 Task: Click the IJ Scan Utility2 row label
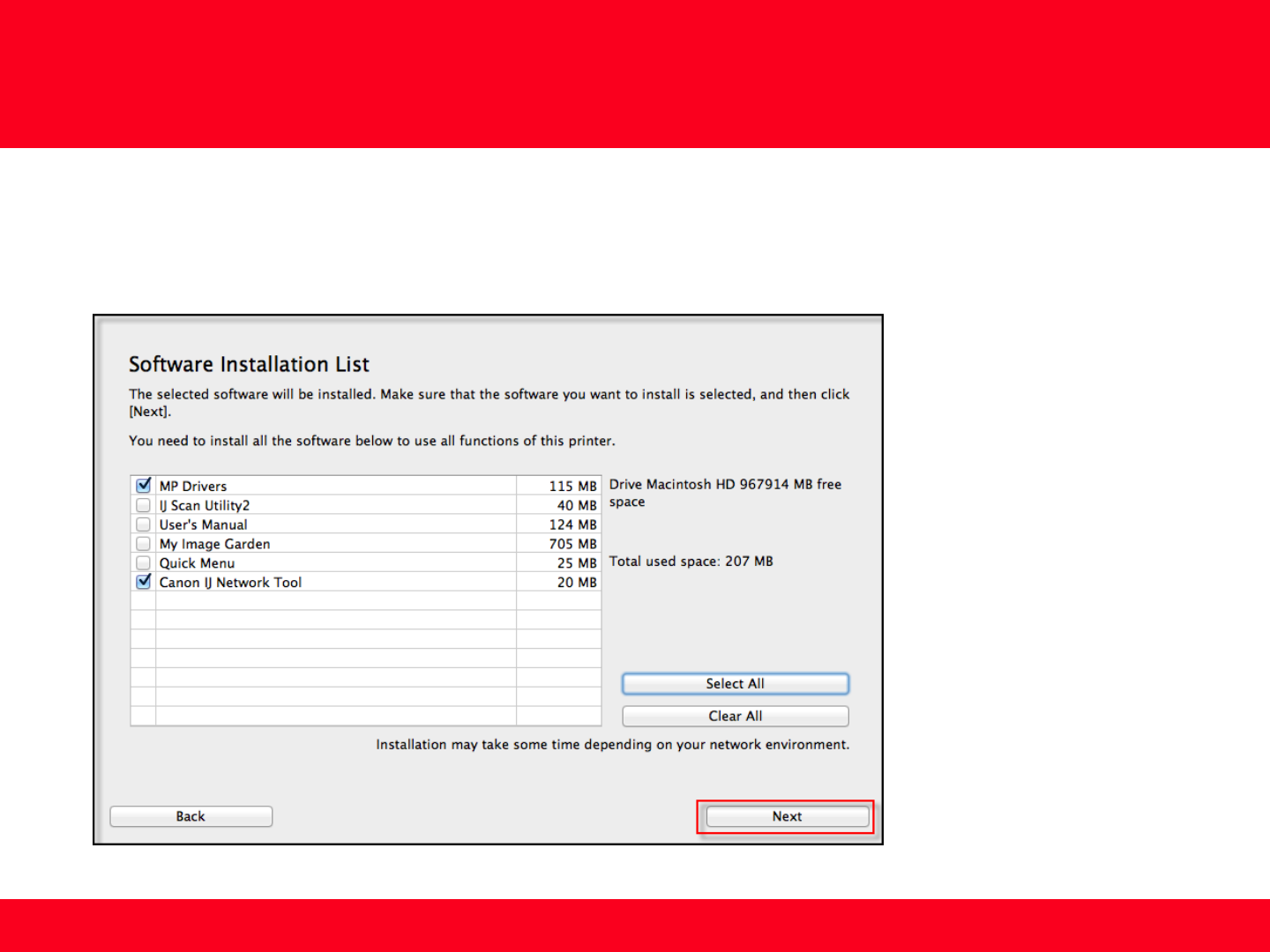tap(205, 506)
